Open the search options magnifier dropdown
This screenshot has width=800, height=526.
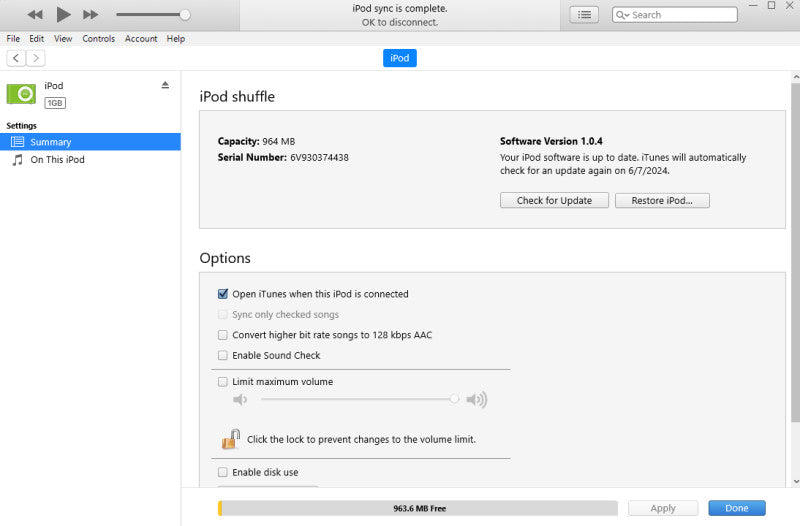pos(622,15)
